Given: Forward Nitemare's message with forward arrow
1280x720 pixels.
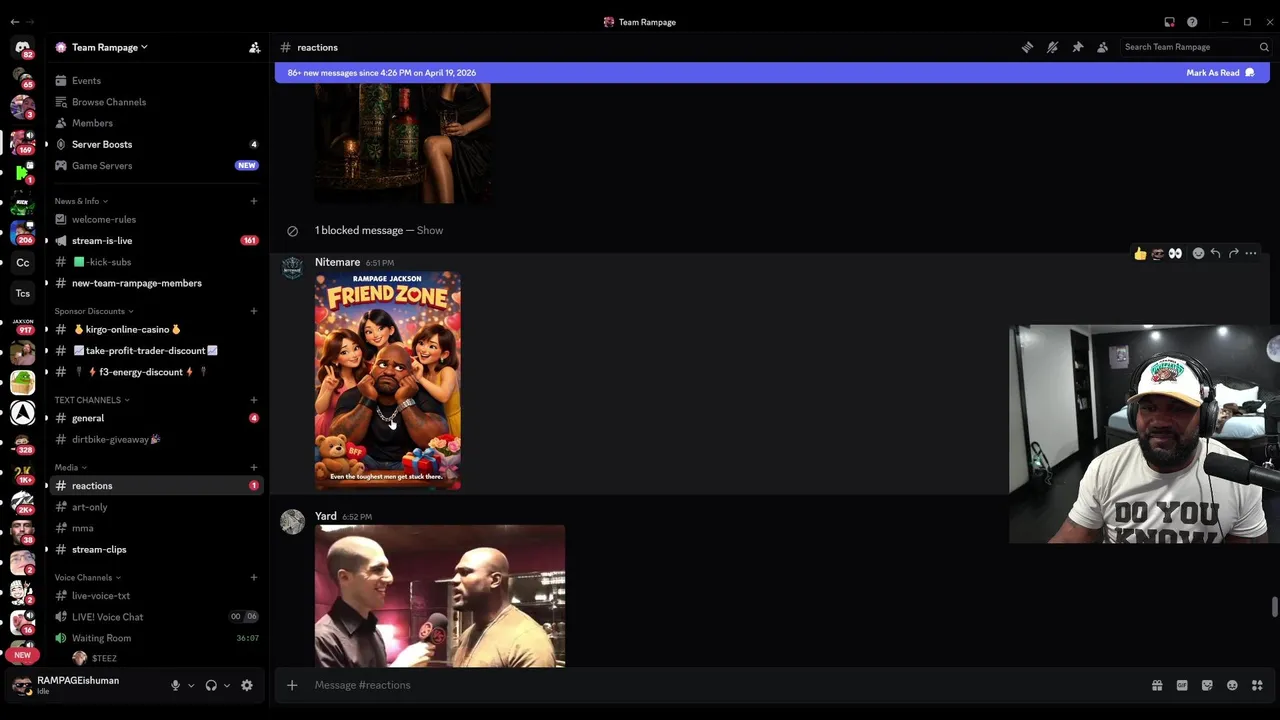Looking at the screenshot, I should pyautogui.click(x=1233, y=254).
